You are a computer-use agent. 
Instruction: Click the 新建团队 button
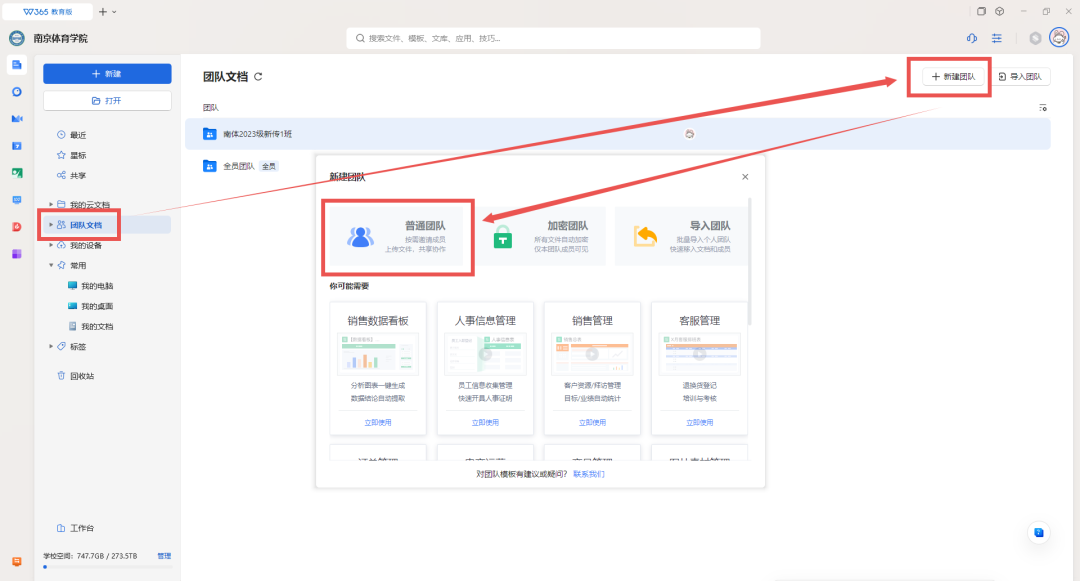953,76
